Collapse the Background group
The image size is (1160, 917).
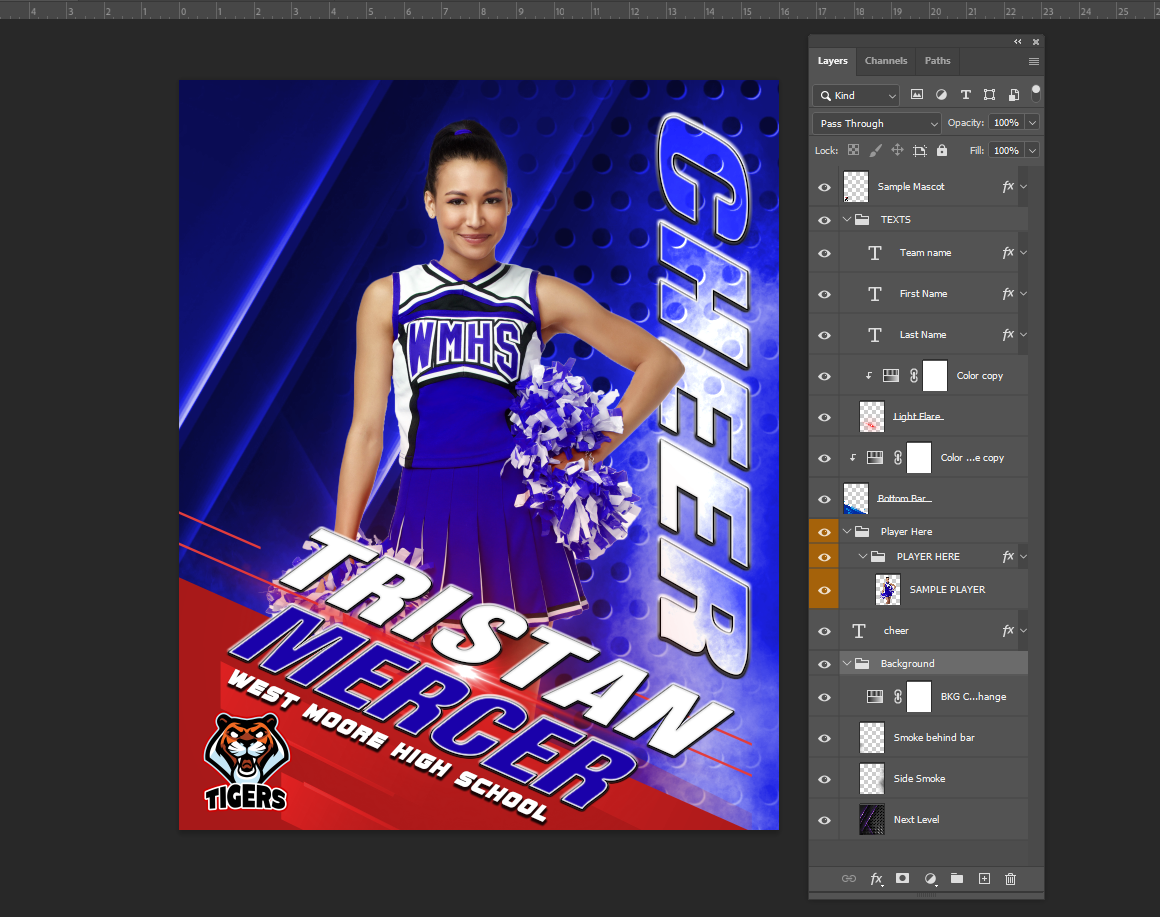click(847, 663)
